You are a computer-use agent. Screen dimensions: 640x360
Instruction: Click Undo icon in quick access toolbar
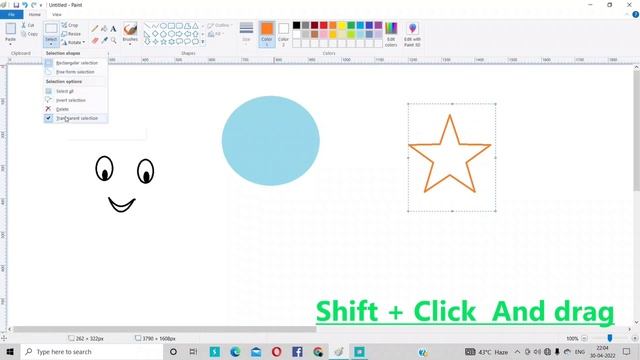pos(25,5)
